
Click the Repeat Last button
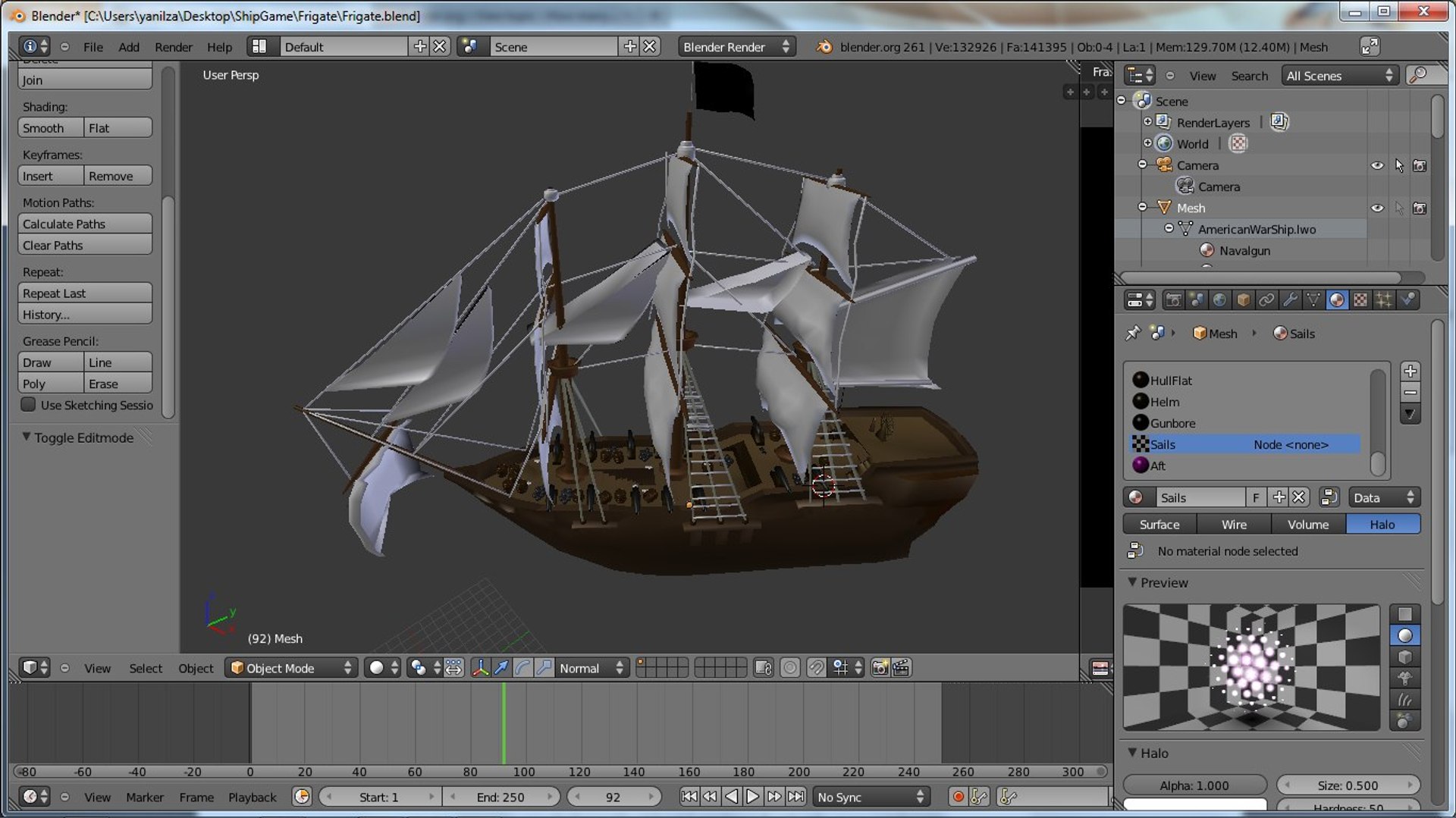(85, 293)
